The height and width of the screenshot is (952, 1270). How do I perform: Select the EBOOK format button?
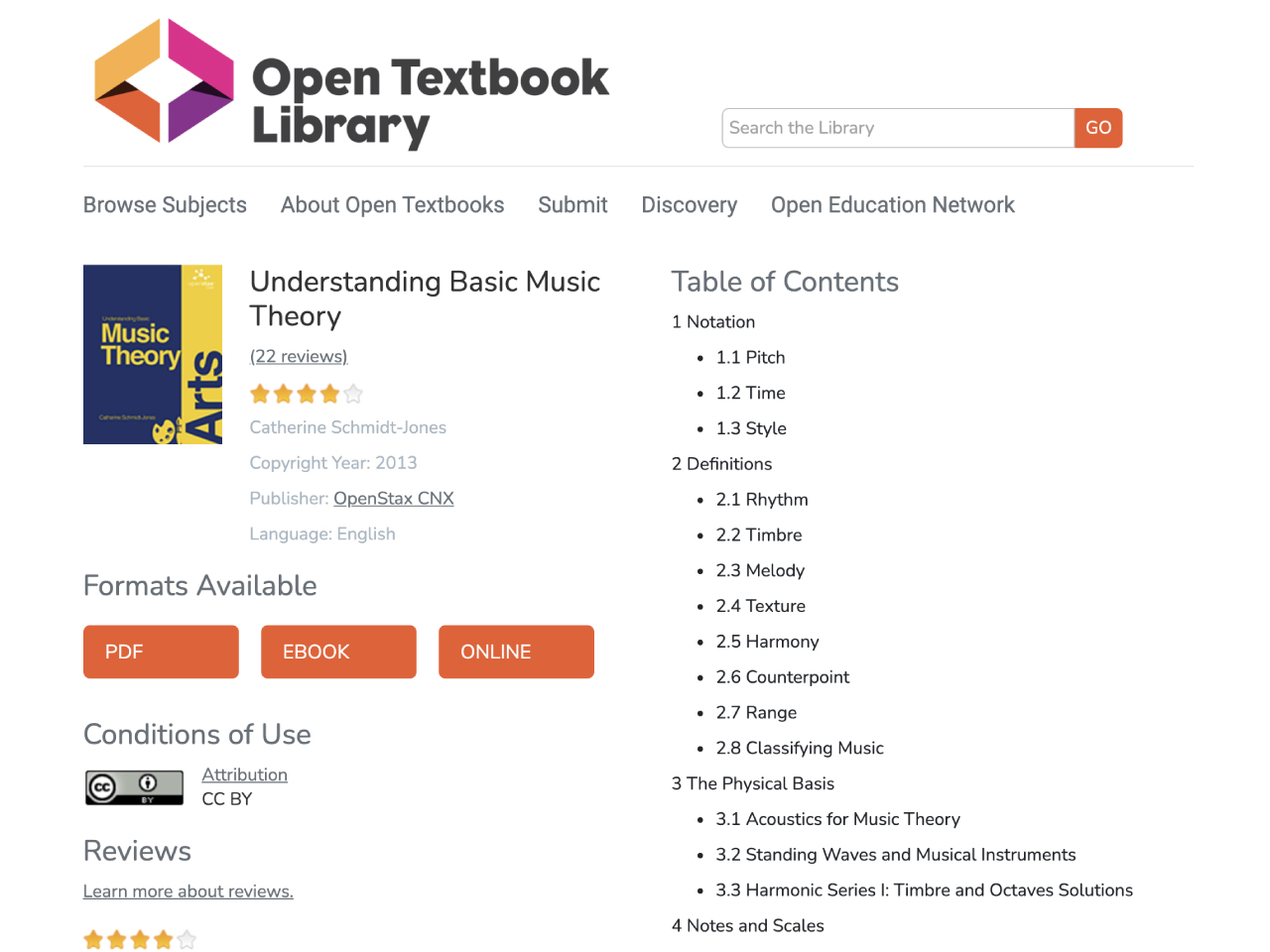point(338,652)
